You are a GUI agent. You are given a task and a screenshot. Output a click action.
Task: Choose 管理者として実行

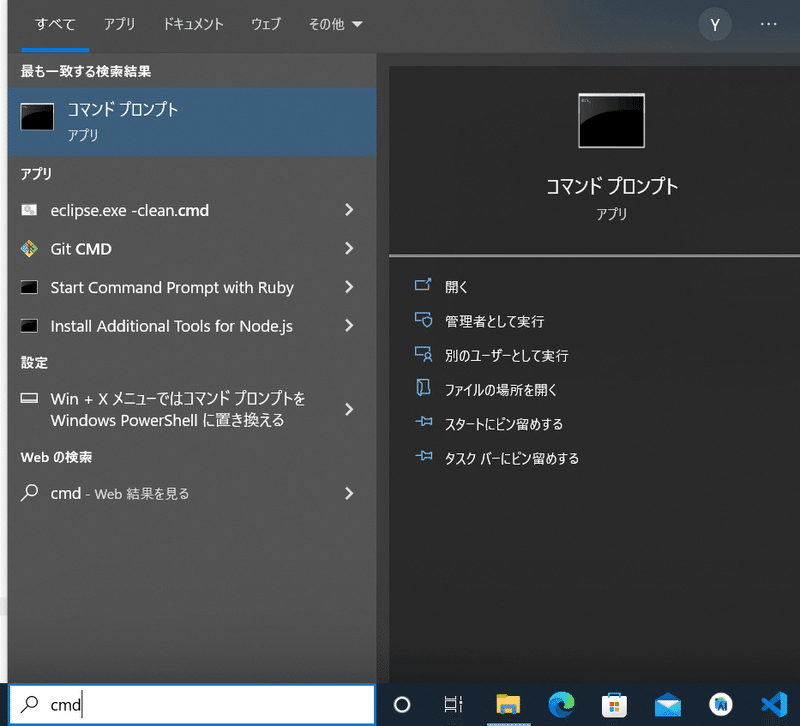pyautogui.click(x=494, y=321)
